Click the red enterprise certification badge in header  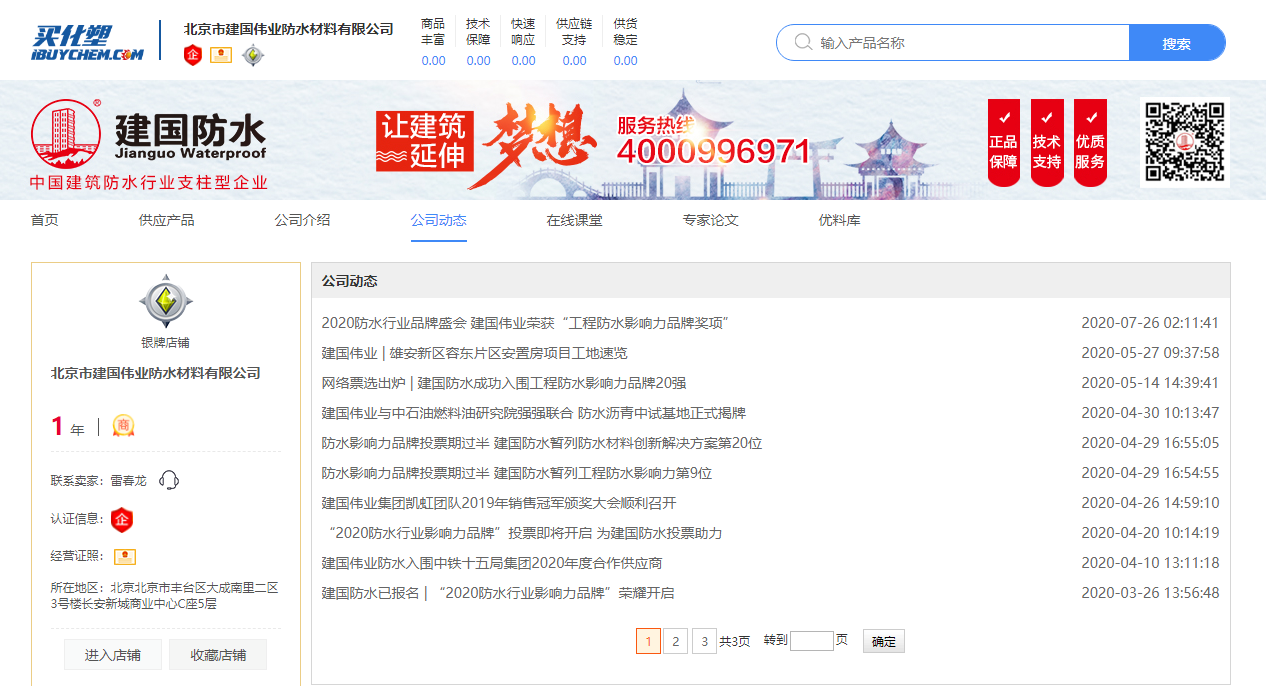[193, 55]
